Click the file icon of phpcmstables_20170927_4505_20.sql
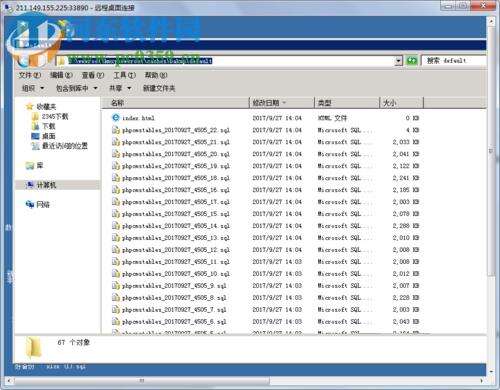 click(x=116, y=154)
